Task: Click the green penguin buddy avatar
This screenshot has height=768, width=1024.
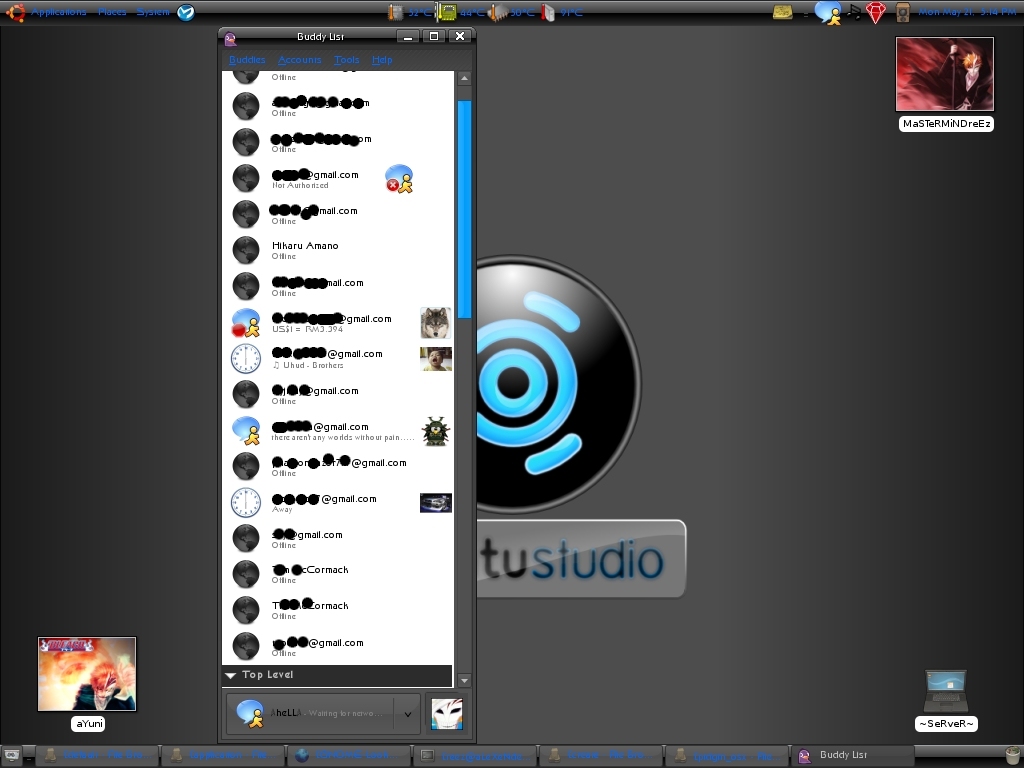Action: click(x=436, y=431)
